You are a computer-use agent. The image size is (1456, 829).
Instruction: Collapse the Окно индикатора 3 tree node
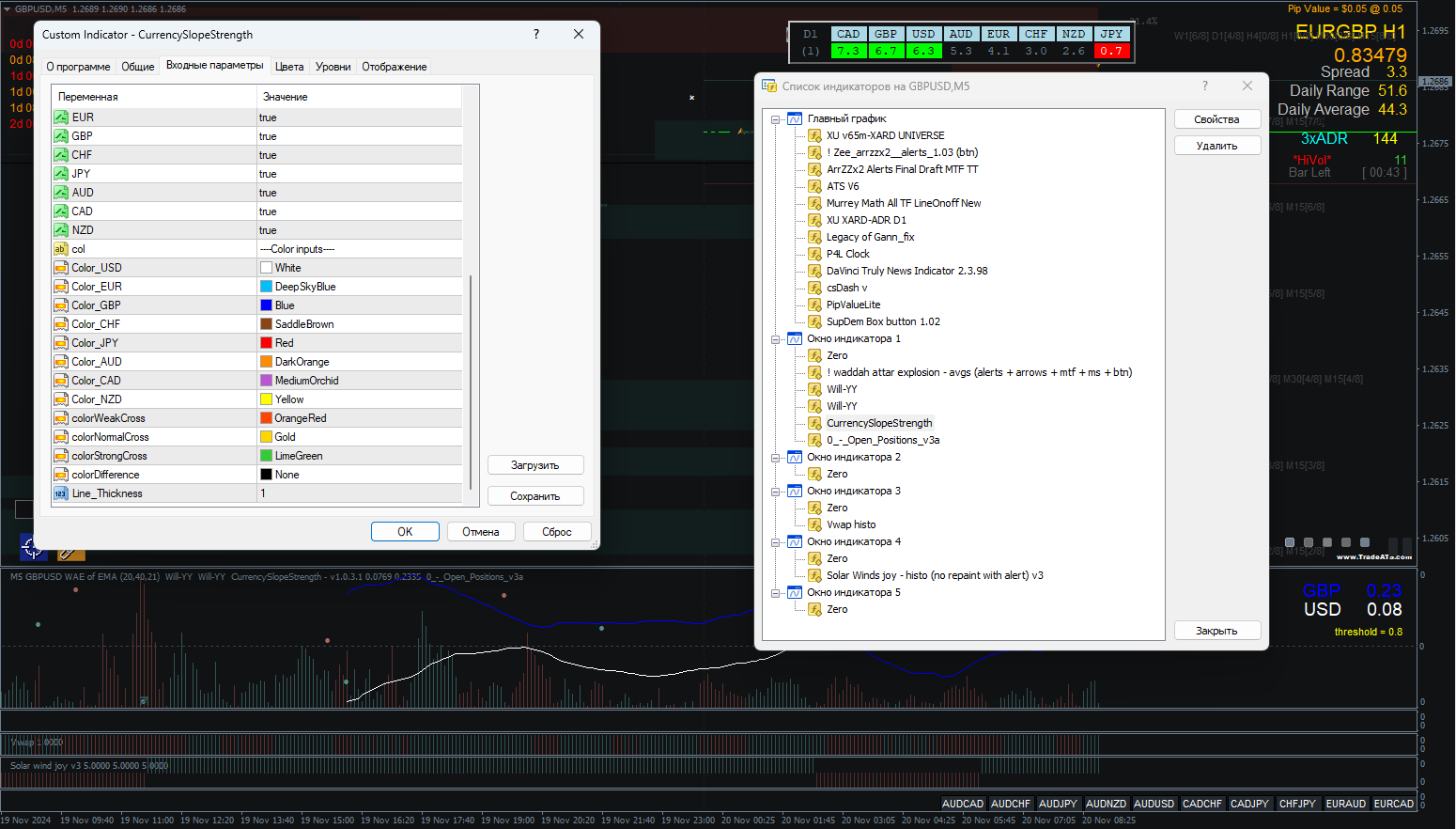(x=776, y=492)
